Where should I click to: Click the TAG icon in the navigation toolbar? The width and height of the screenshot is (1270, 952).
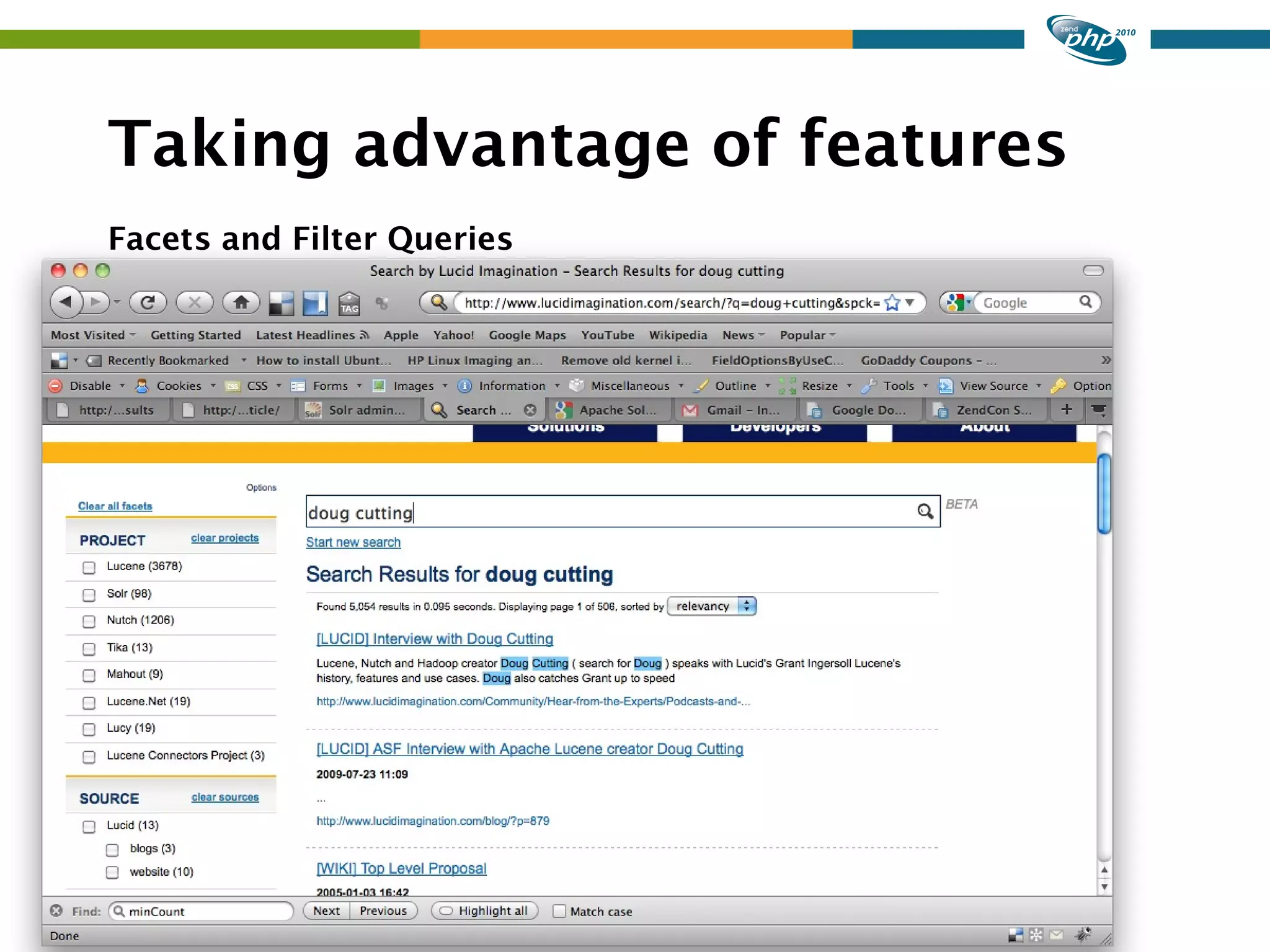349,303
